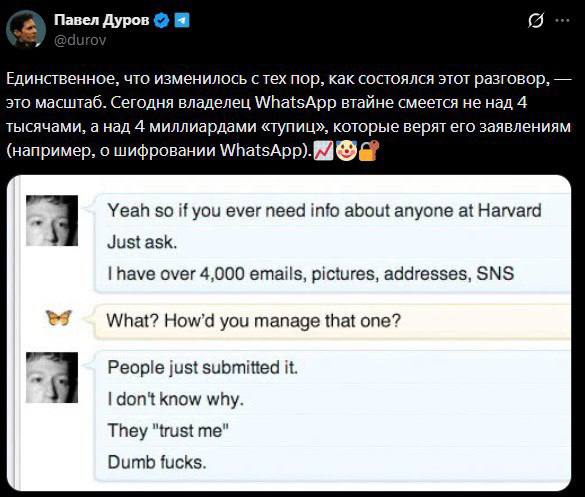Open the Grok slashed-circle icon

tap(536, 21)
